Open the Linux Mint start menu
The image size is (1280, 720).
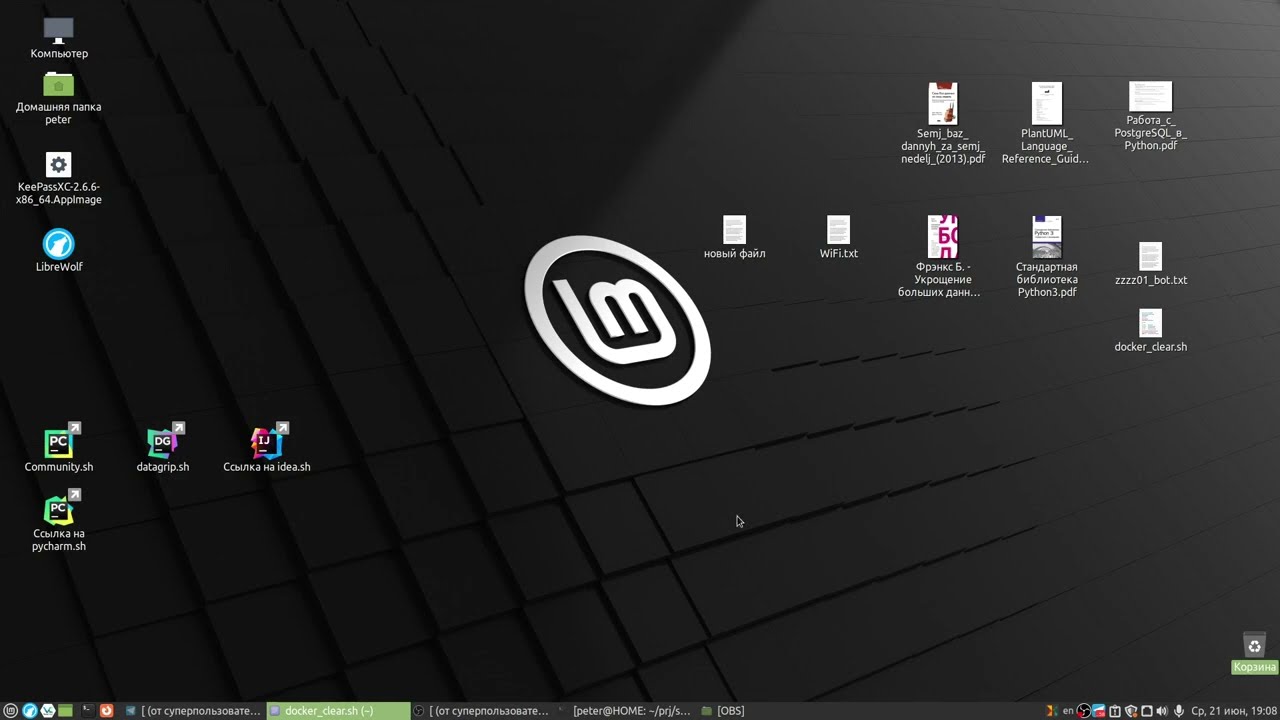point(11,710)
